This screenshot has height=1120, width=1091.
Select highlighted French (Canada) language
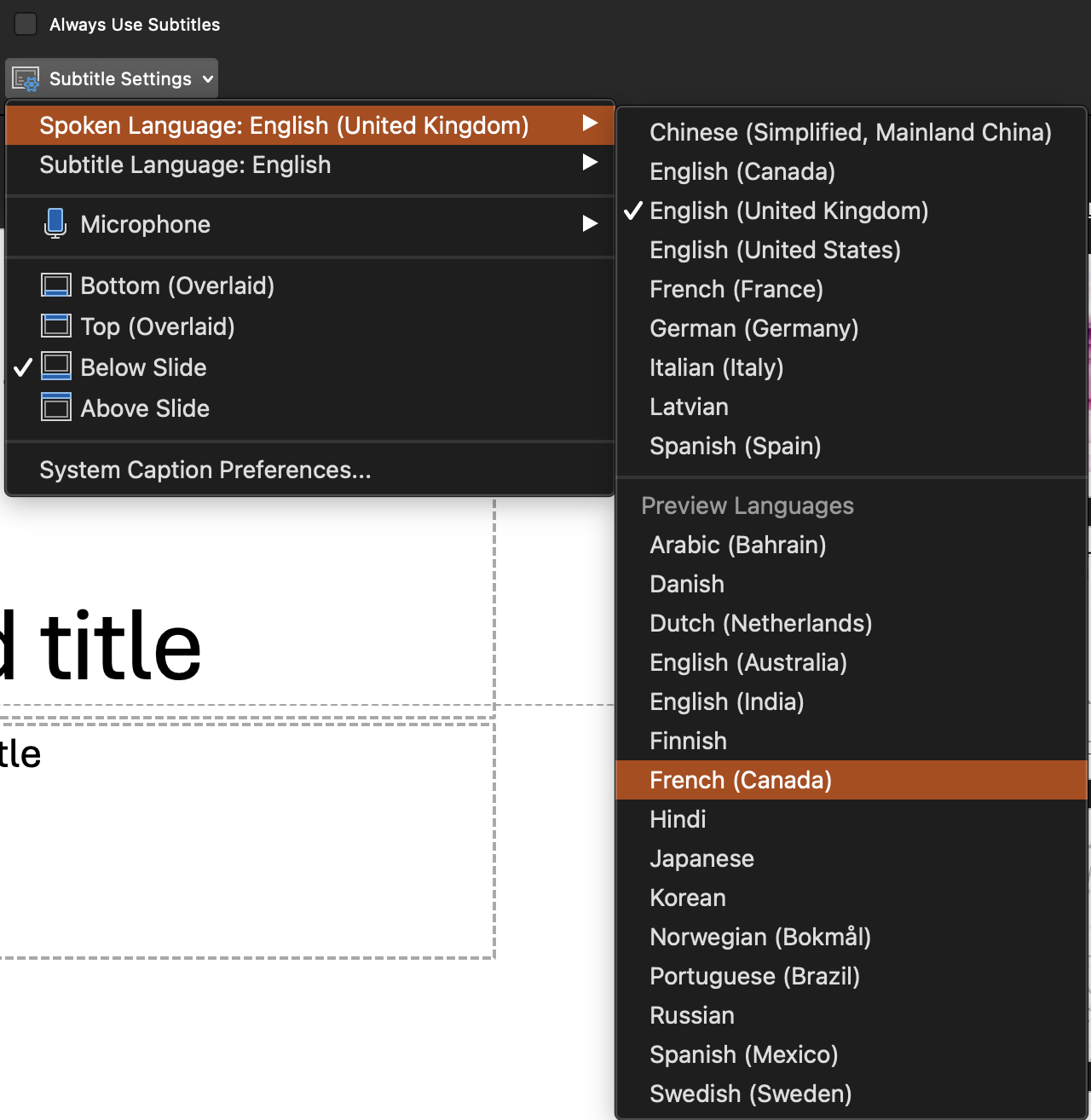point(851,780)
